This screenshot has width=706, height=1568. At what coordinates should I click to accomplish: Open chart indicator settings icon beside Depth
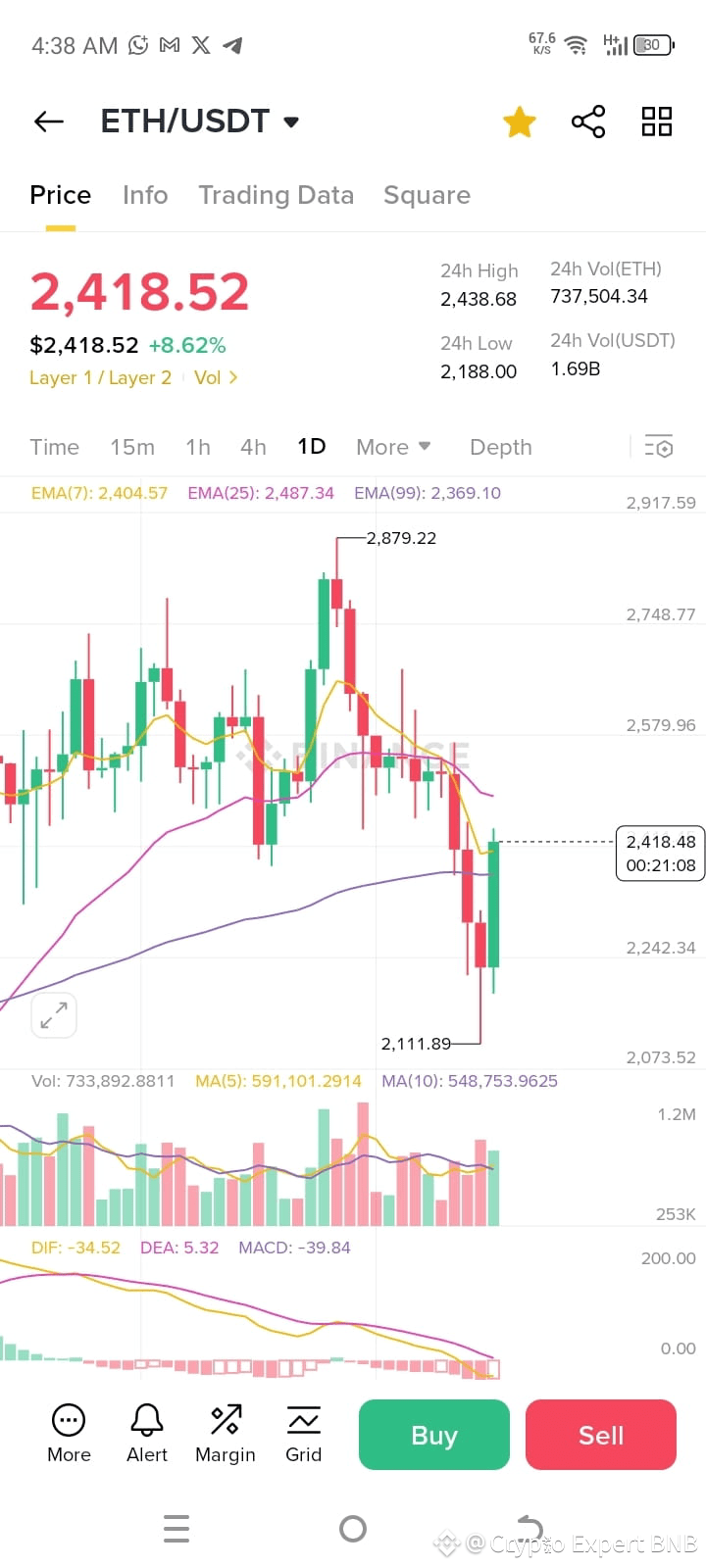pos(659,447)
